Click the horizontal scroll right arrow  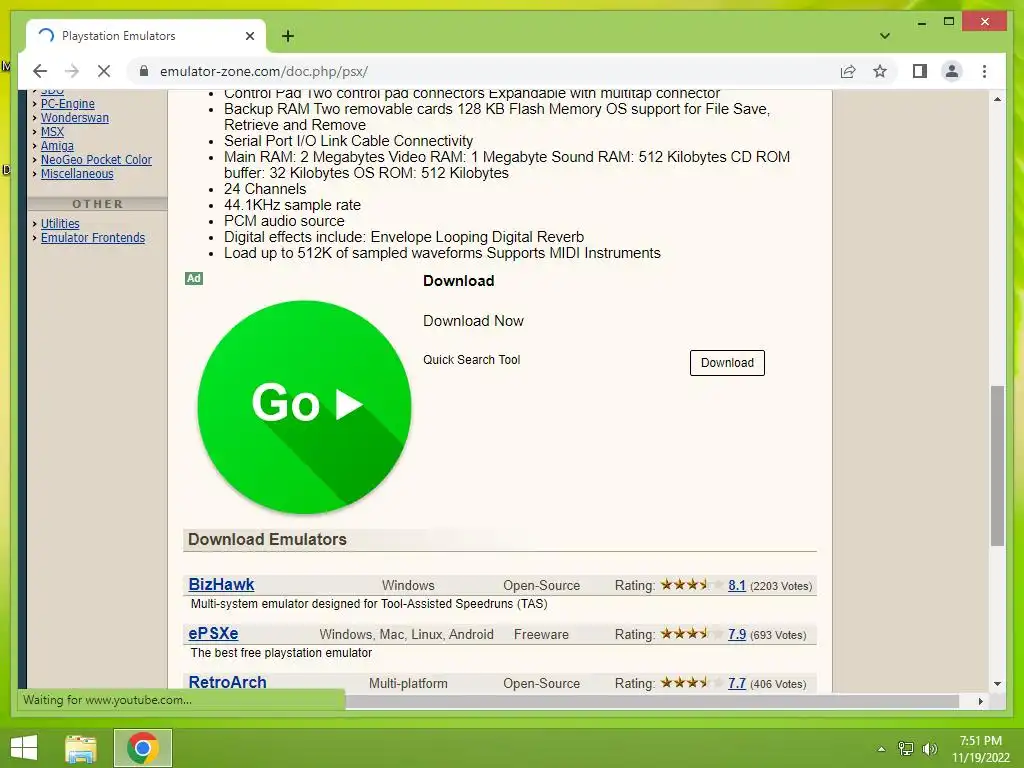pos(980,701)
